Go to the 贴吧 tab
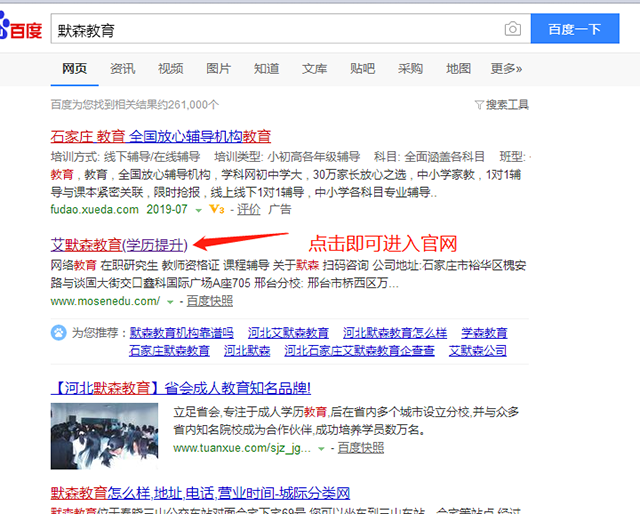This screenshot has width=640, height=514. 362,69
